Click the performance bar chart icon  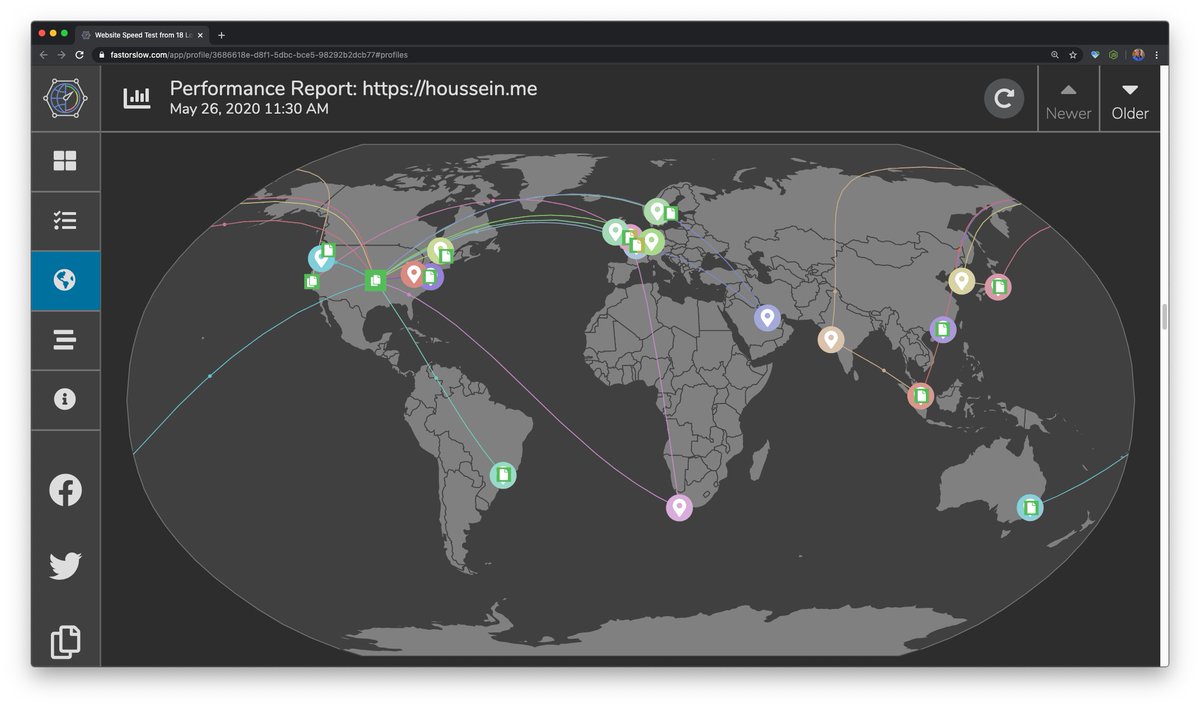click(137, 96)
